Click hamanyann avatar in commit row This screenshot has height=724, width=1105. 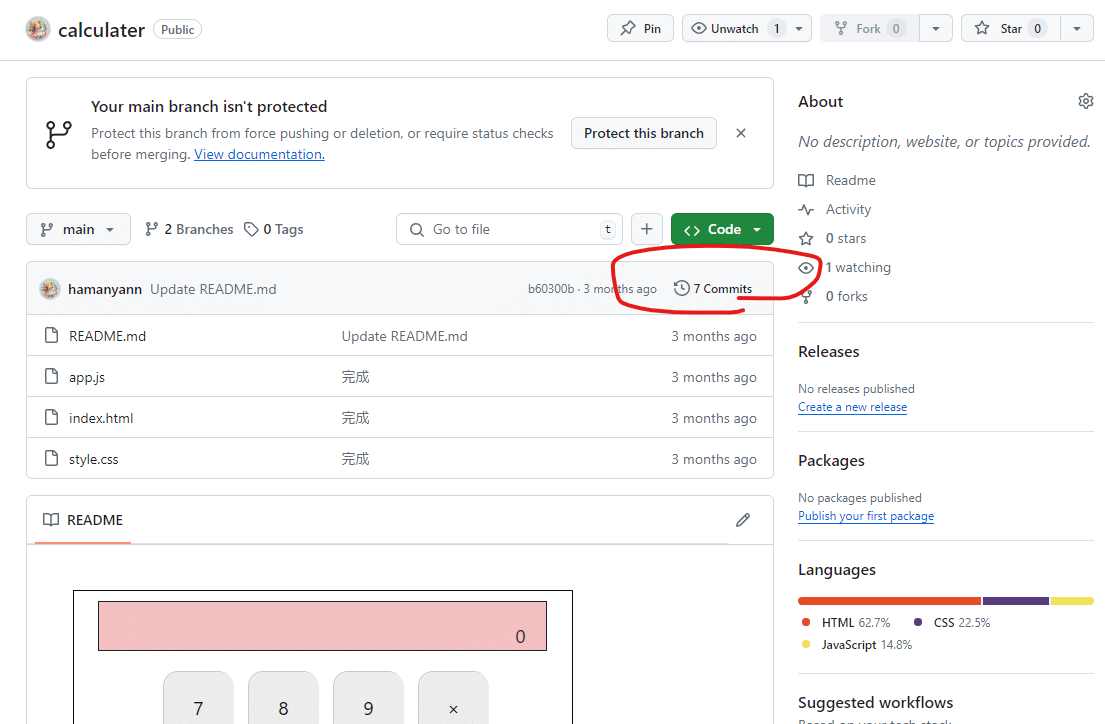coord(50,289)
